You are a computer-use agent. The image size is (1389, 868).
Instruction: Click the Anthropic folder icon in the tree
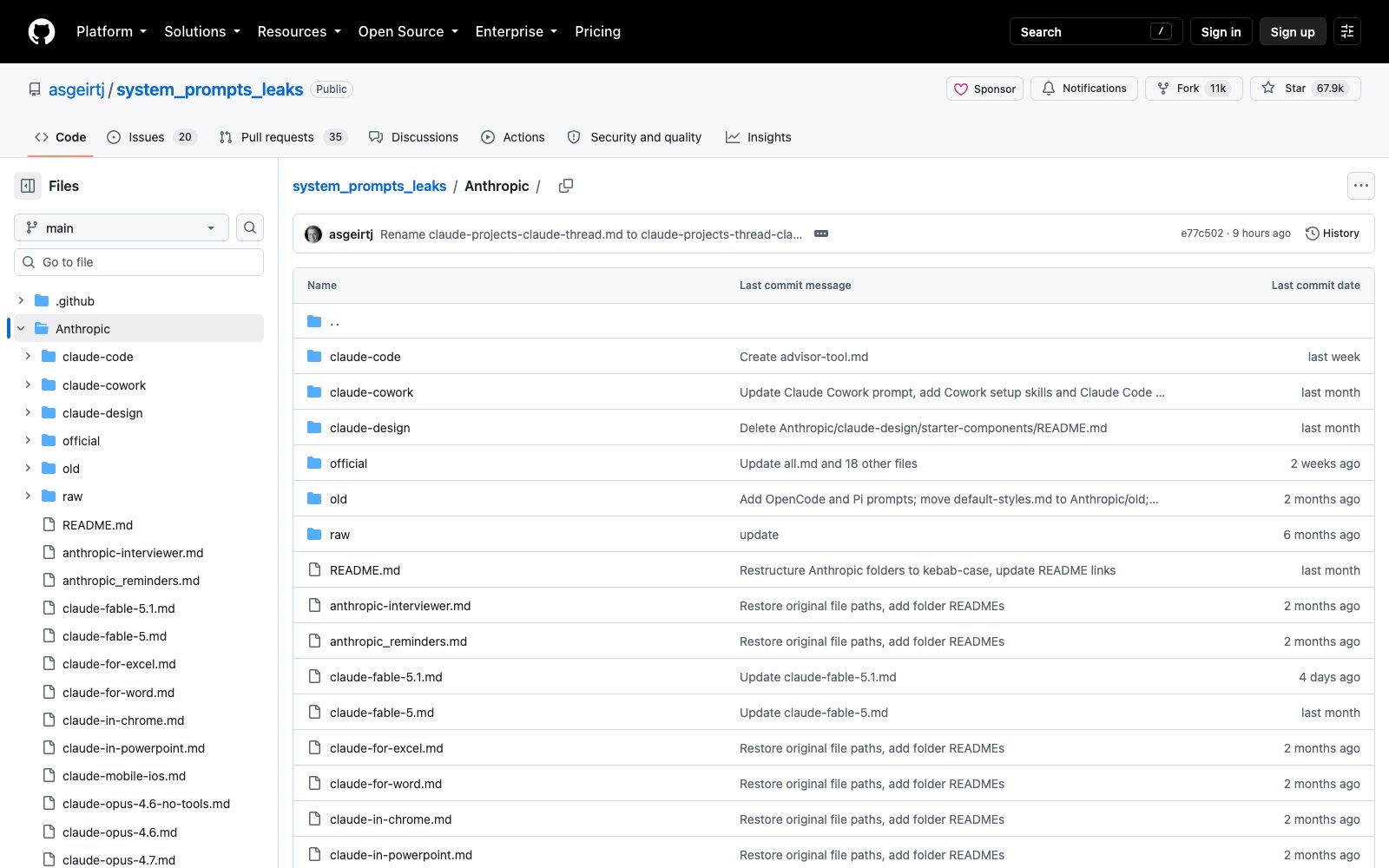[42, 329]
